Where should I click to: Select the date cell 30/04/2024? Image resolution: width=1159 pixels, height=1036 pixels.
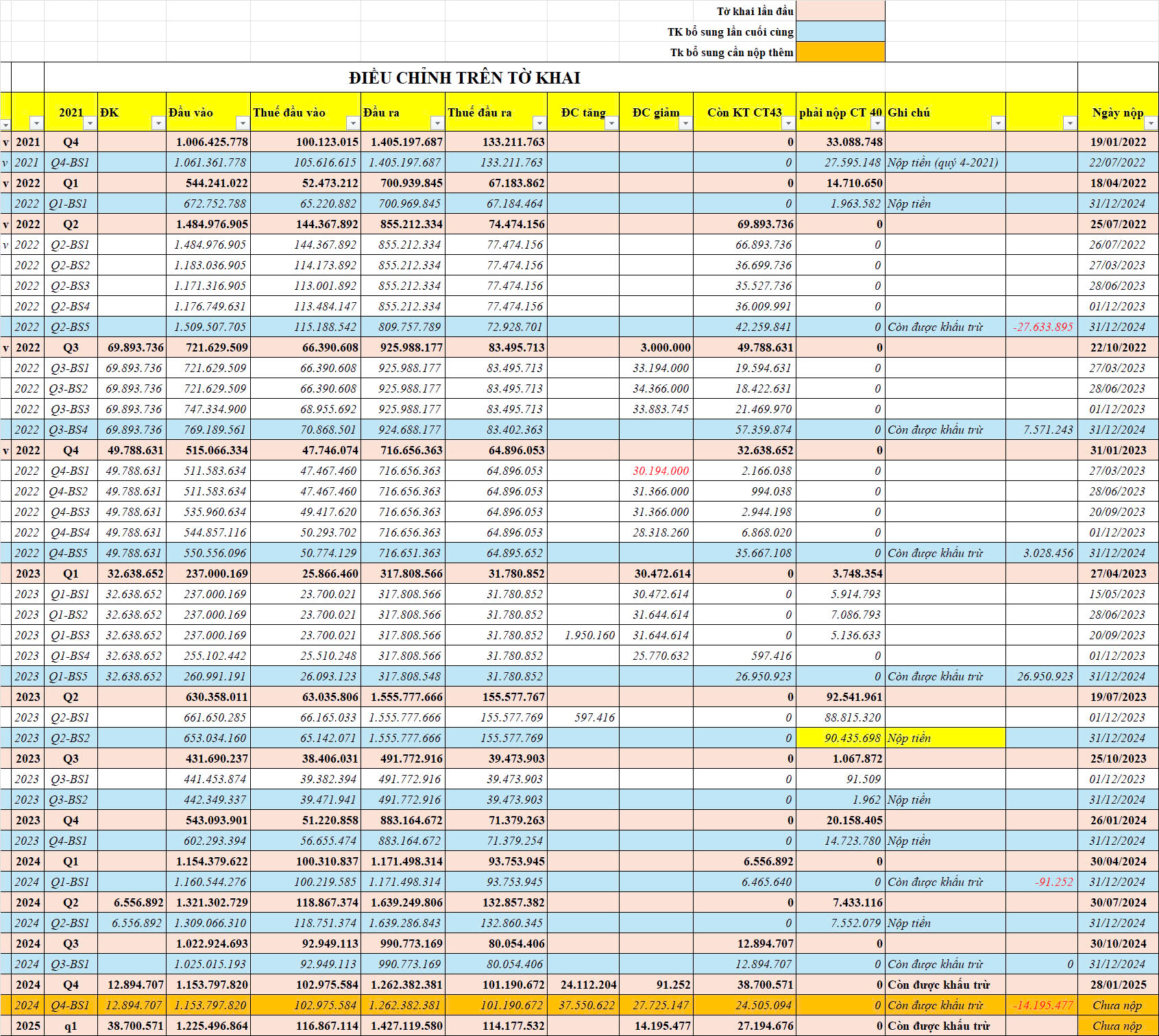(x=1118, y=861)
